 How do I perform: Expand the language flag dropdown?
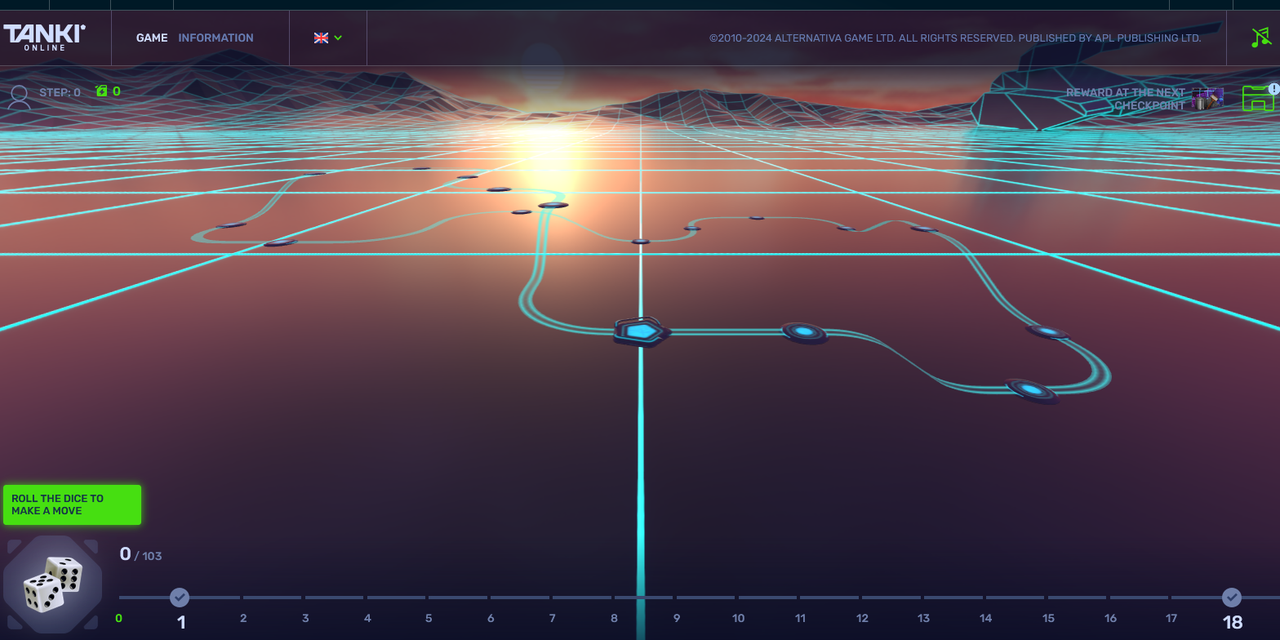tap(328, 38)
